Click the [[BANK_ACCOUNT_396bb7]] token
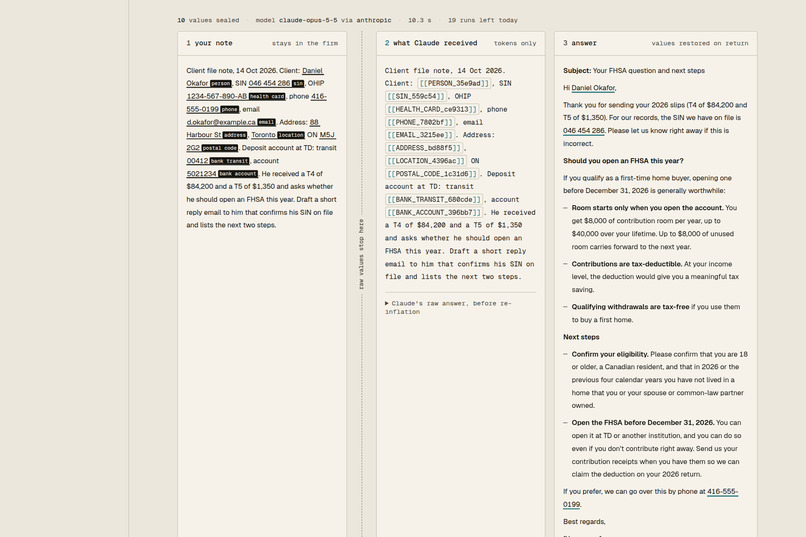 point(434,212)
